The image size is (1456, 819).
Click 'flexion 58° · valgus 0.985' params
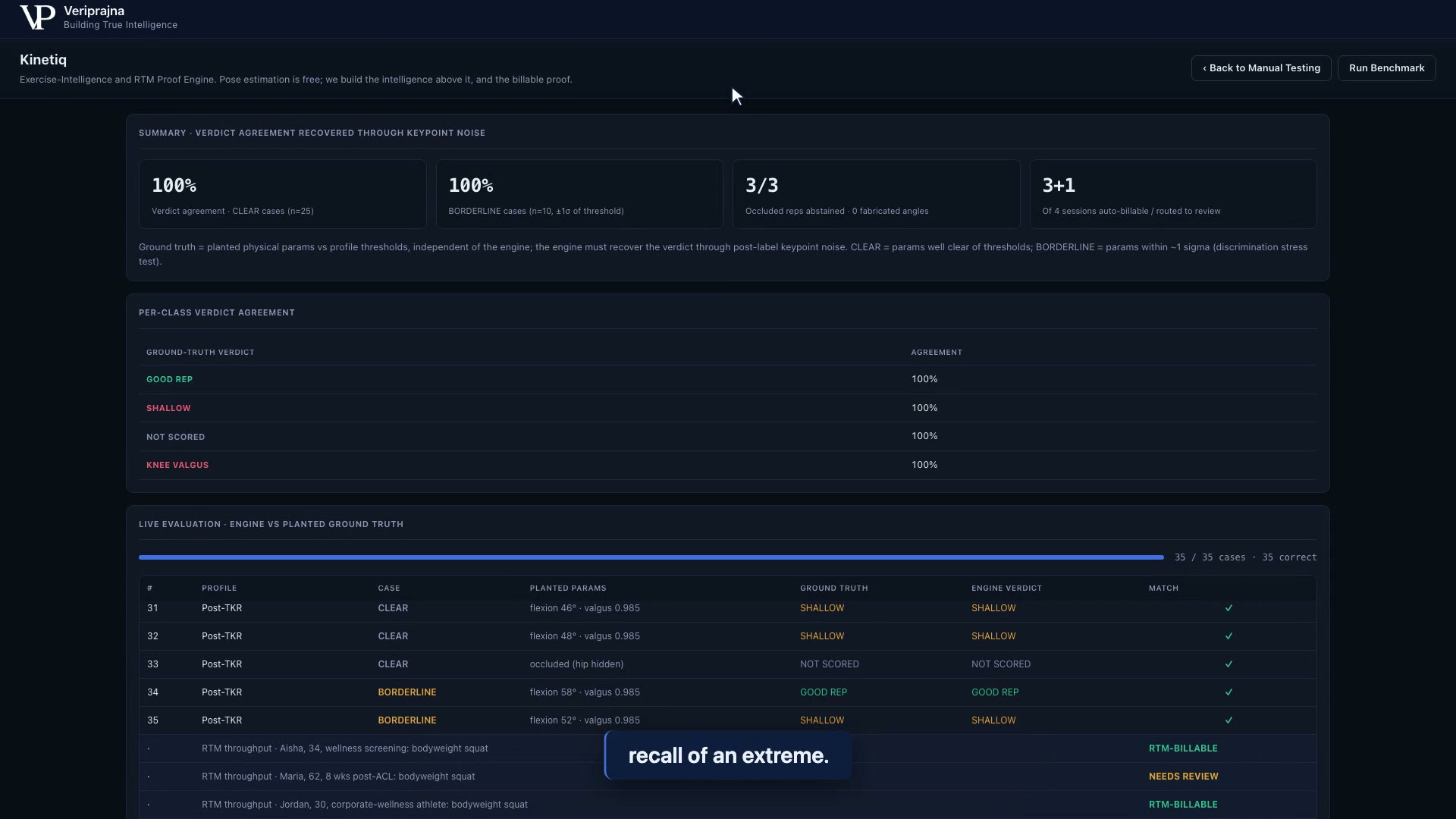click(585, 692)
